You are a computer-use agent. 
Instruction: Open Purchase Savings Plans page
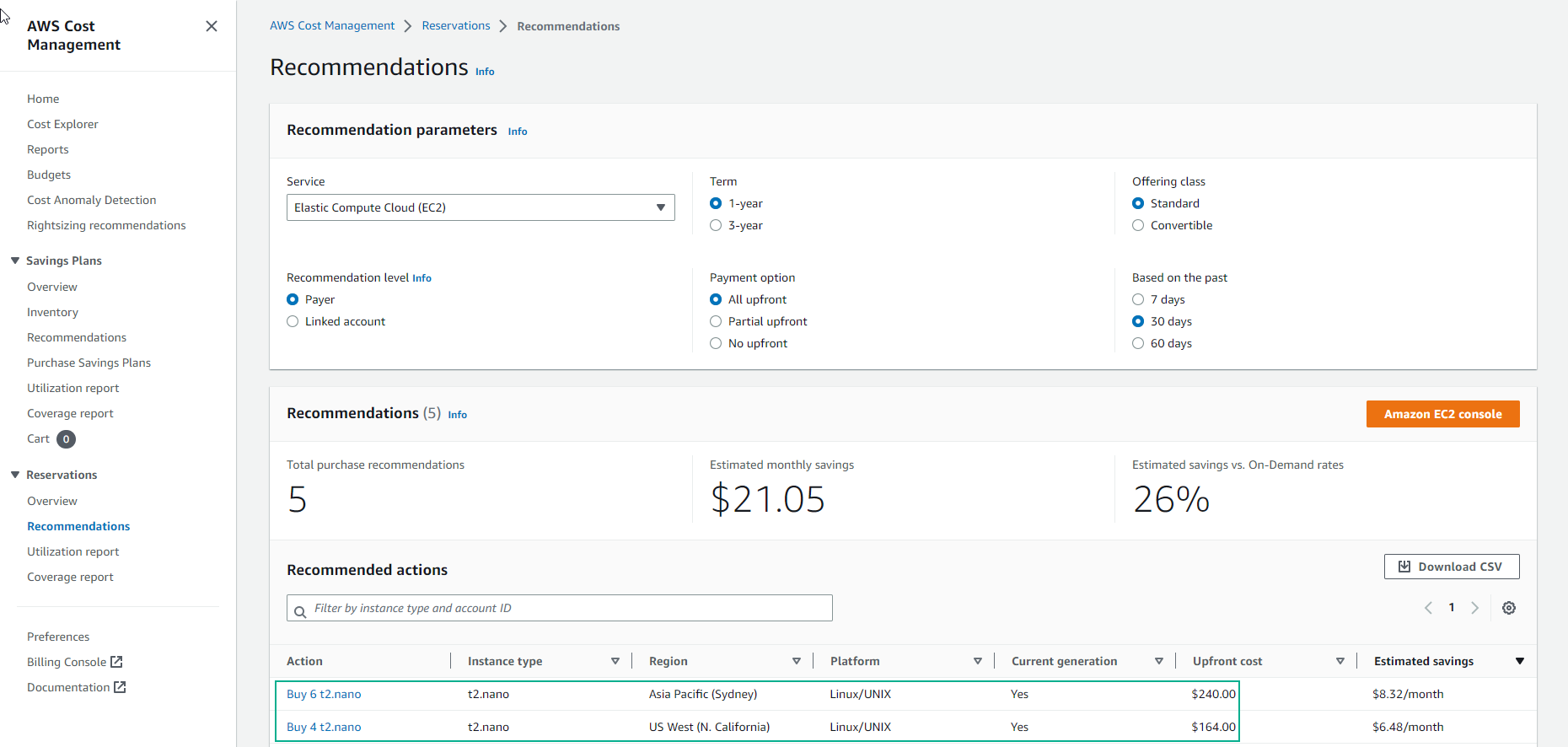[x=89, y=363]
